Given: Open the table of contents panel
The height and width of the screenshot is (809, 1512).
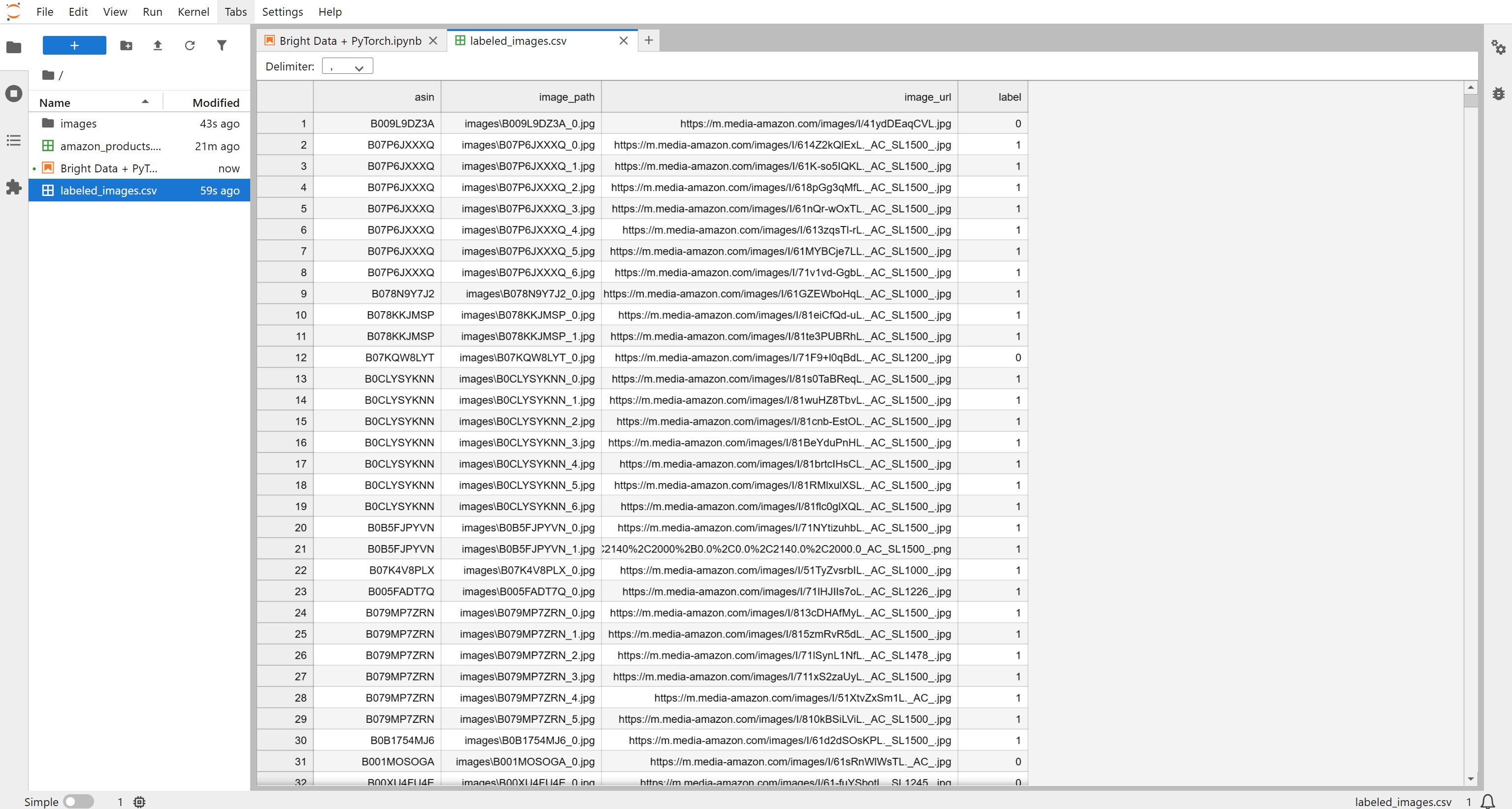Looking at the screenshot, I should [x=13, y=140].
